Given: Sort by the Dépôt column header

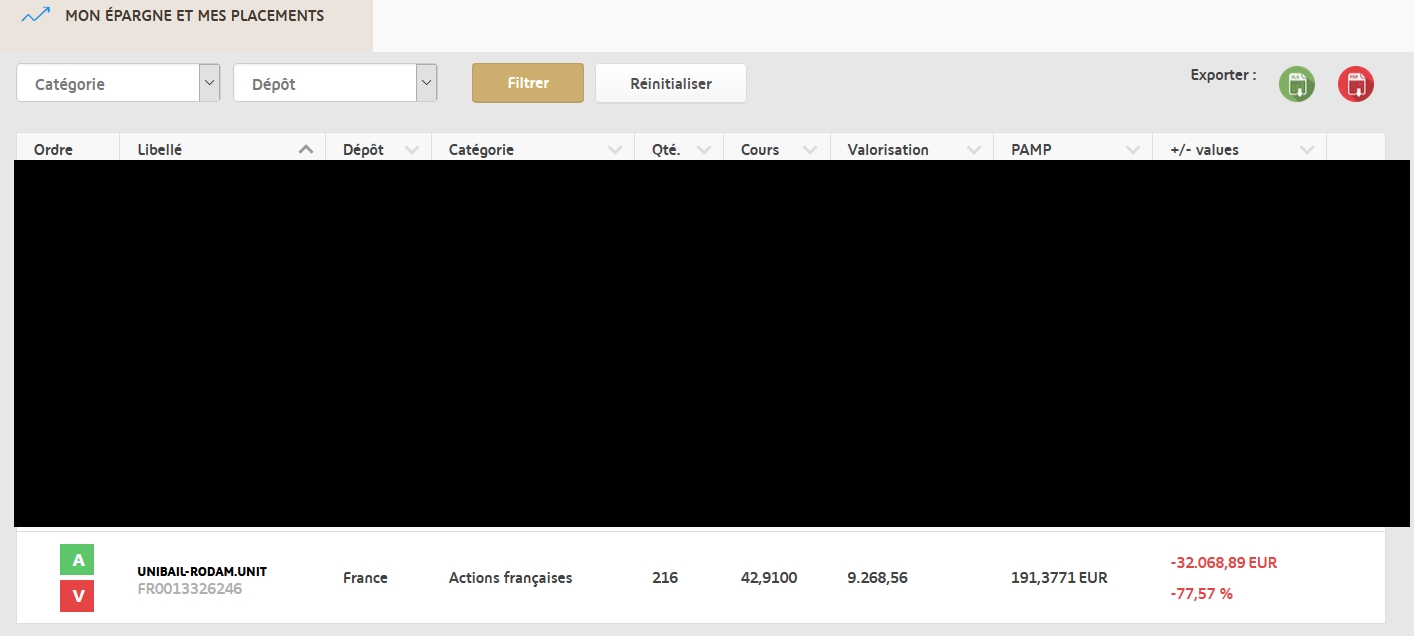Looking at the screenshot, I should click(378, 149).
